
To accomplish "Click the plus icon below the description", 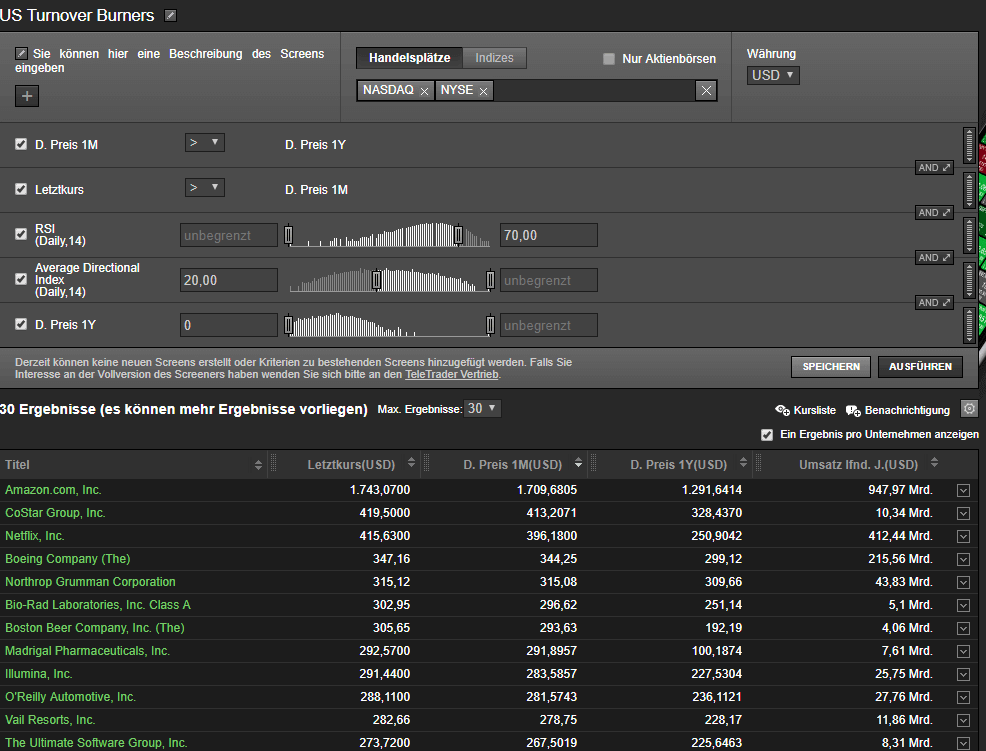I will 26,96.
